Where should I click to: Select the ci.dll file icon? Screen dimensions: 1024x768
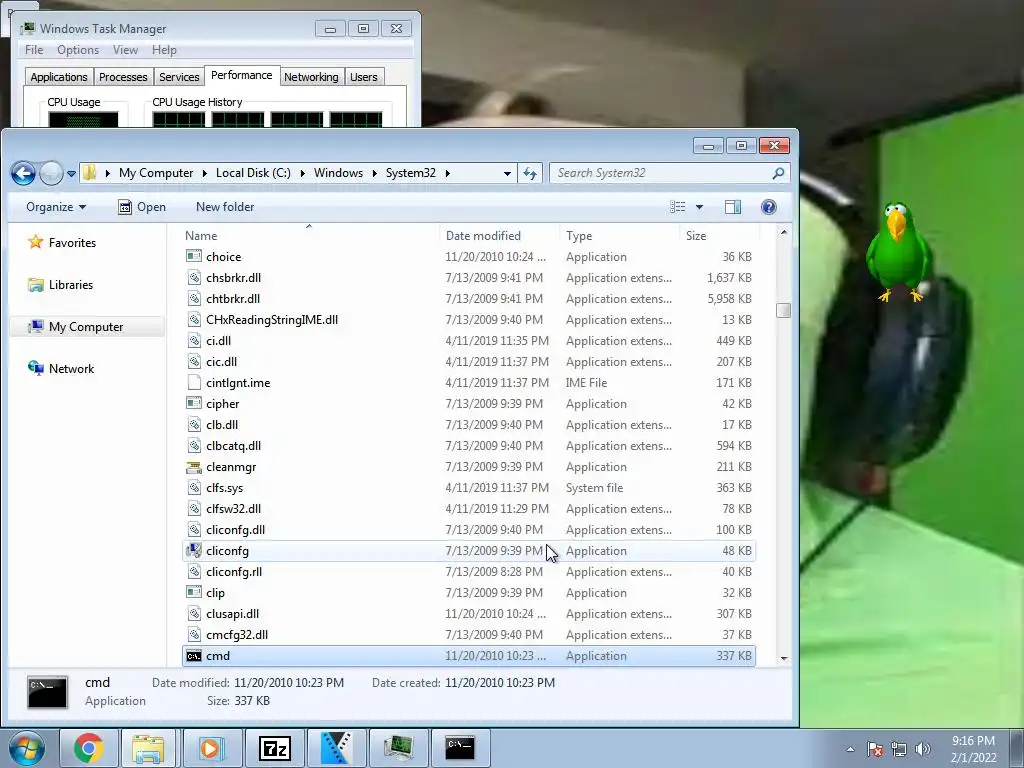[194, 340]
